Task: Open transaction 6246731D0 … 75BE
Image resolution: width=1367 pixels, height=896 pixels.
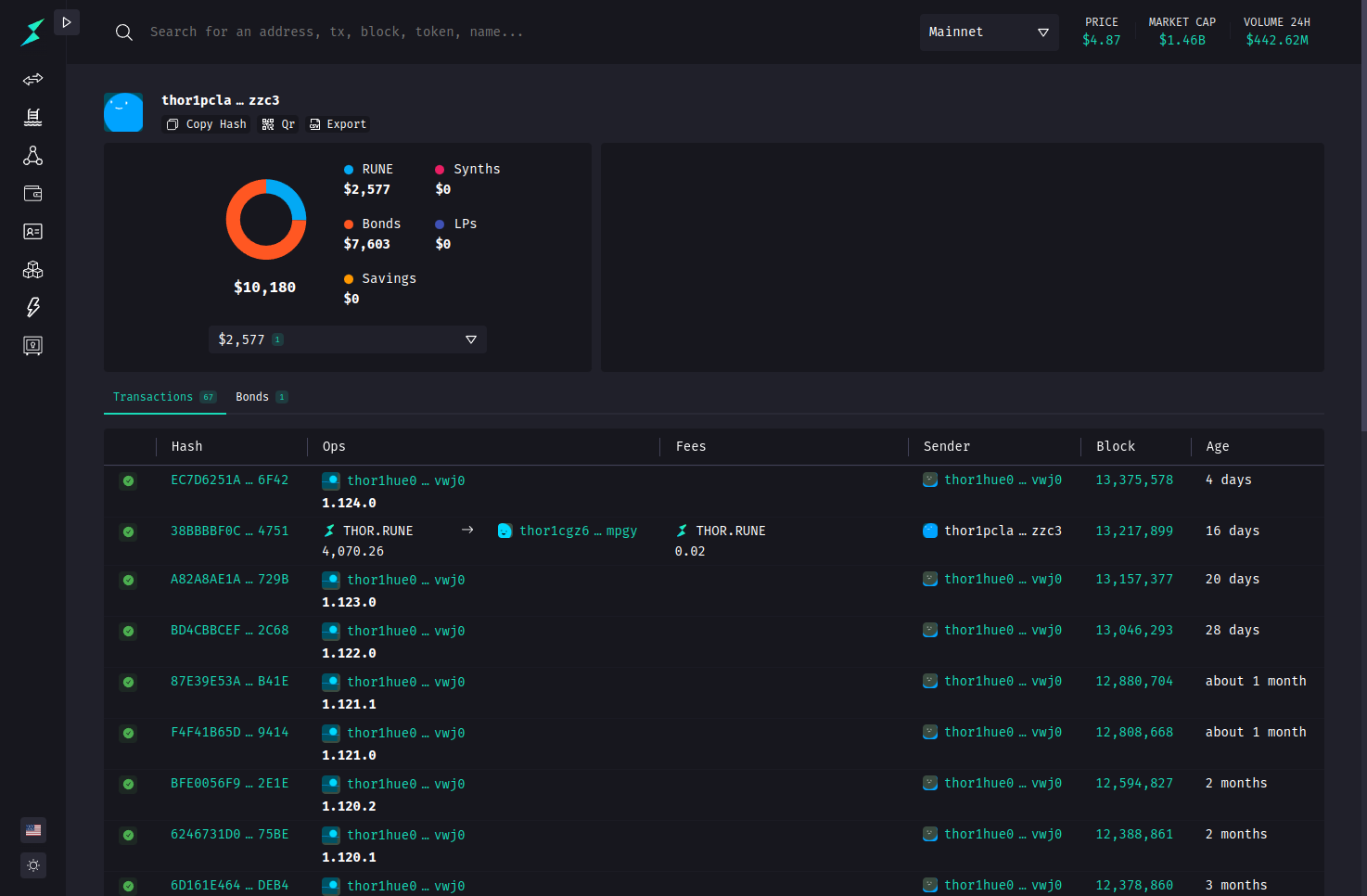Action: pos(229,834)
